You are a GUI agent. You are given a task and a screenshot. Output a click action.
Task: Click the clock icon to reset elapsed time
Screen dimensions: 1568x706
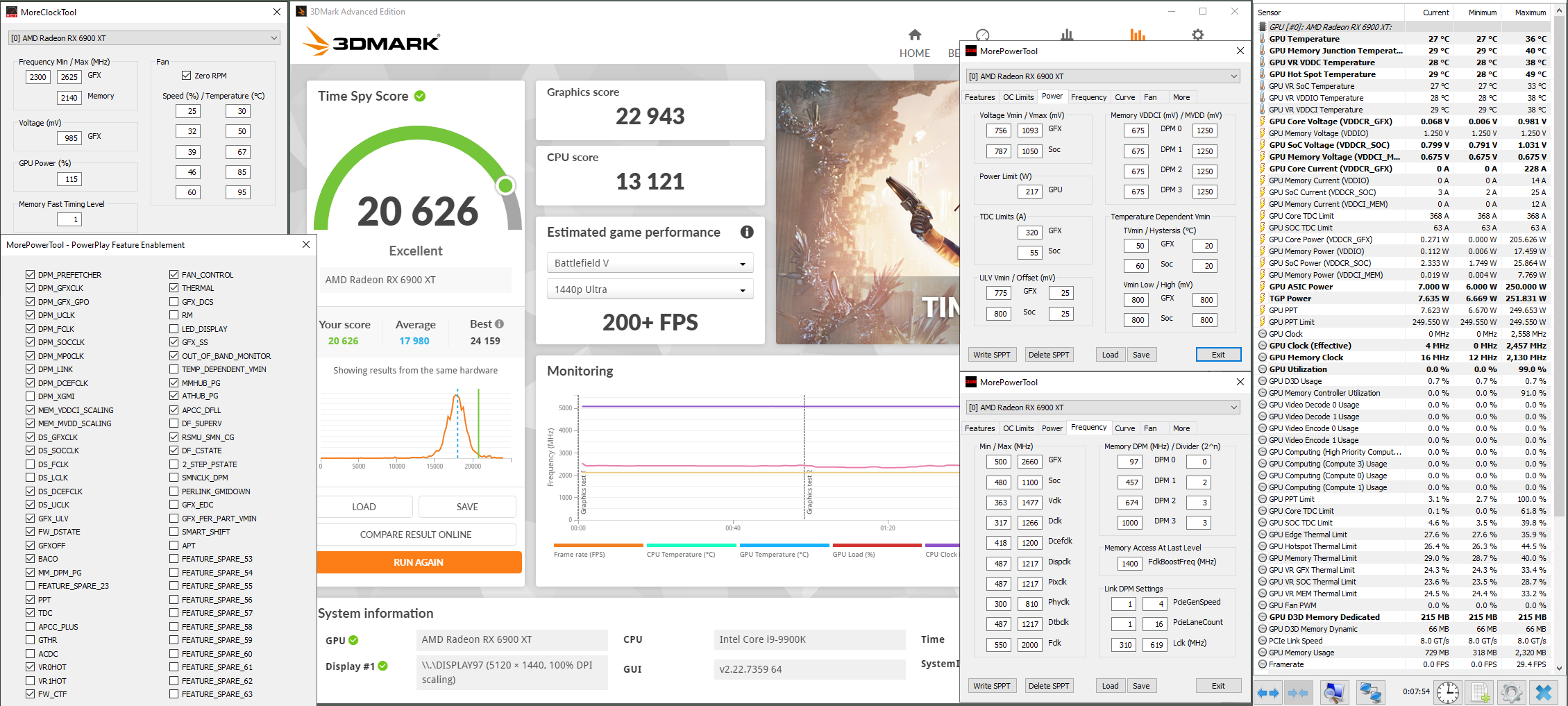[1448, 692]
